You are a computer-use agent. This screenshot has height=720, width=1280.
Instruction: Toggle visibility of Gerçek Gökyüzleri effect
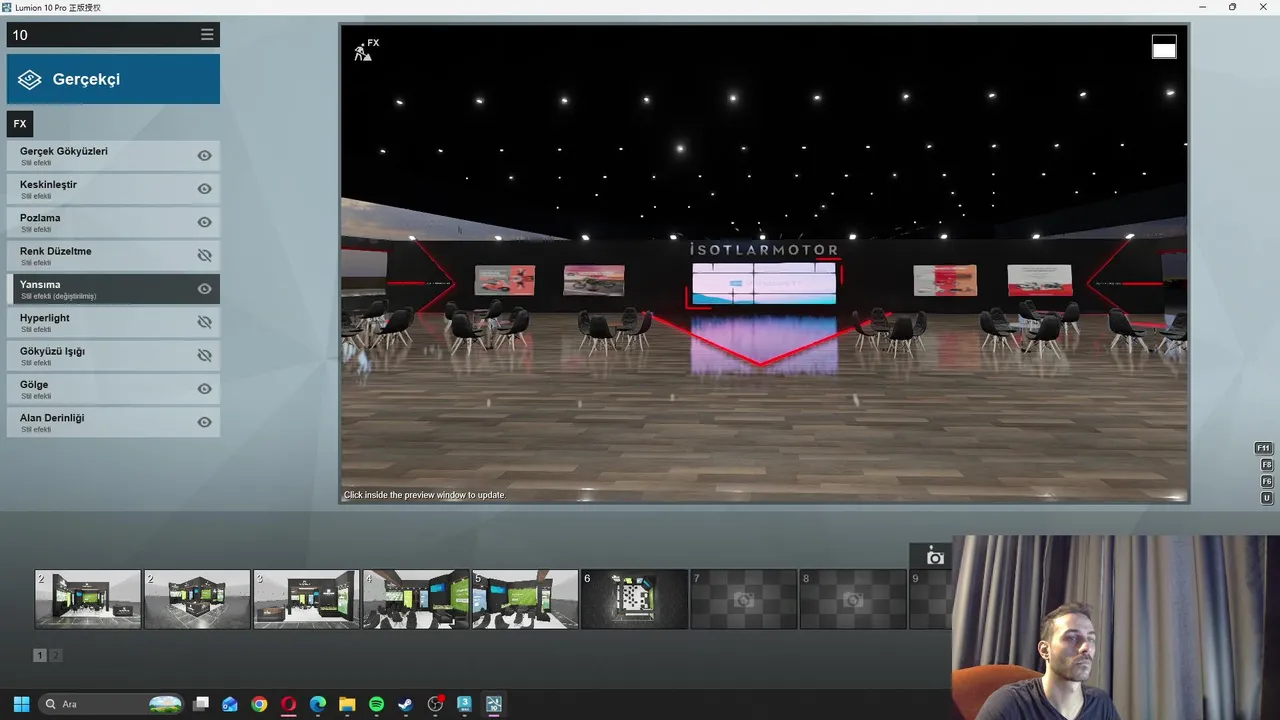coord(204,156)
